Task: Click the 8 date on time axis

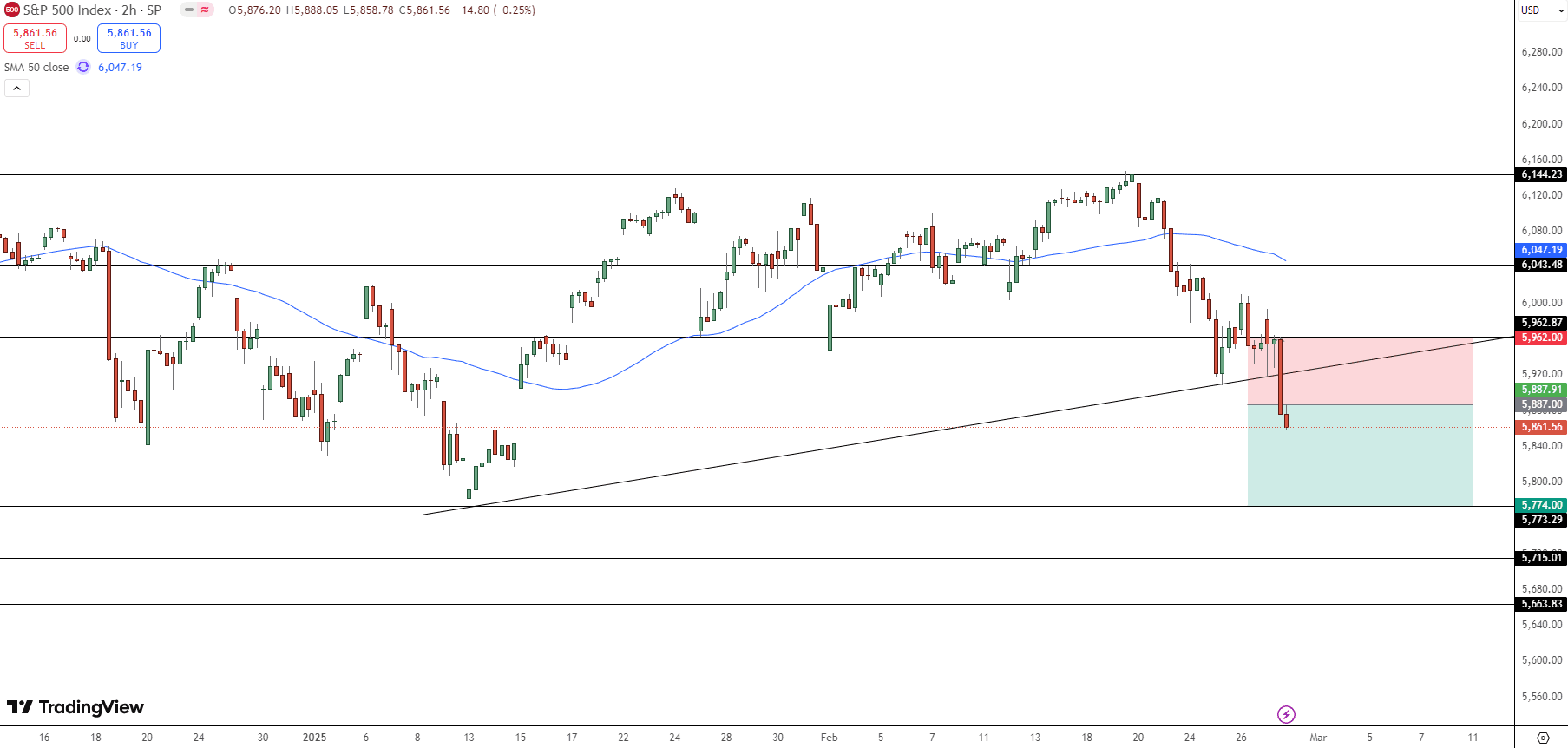Action: pyautogui.click(x=417, y=738)
